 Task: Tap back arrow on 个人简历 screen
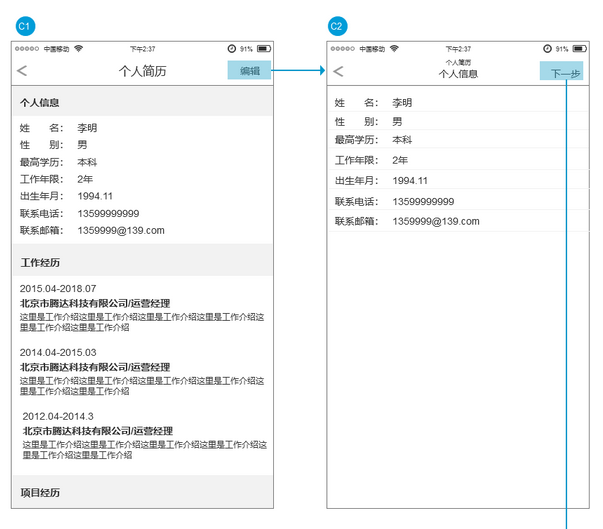pos(22,71)
